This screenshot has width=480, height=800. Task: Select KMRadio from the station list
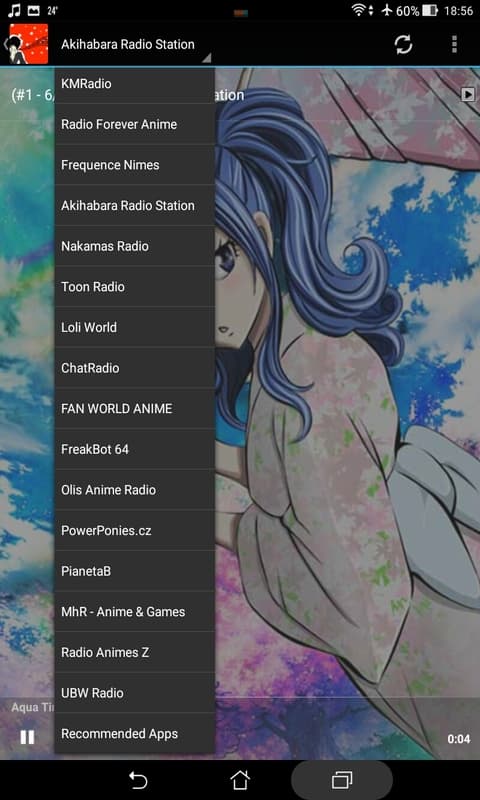[x=135, y=84]
